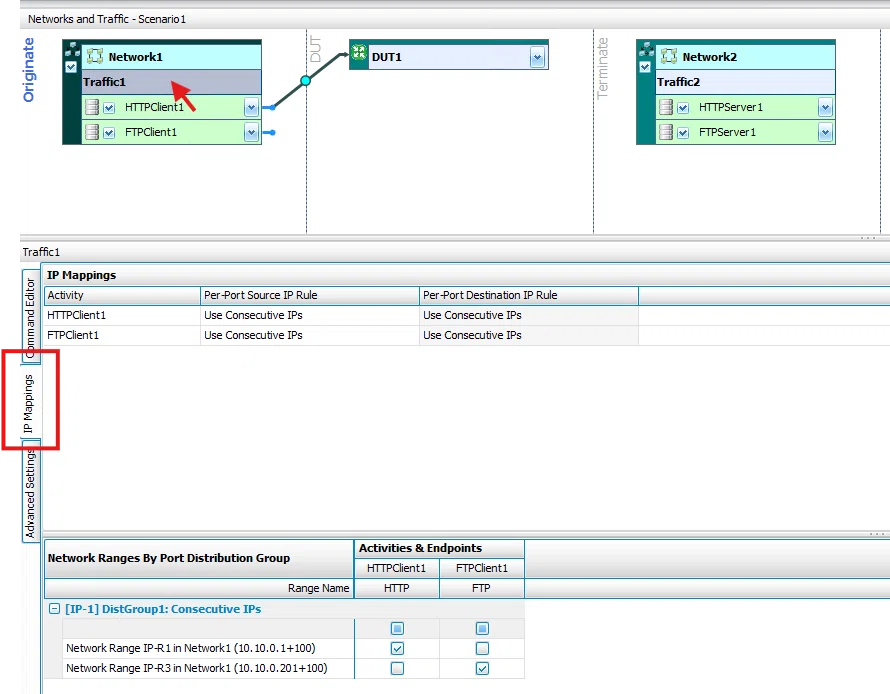Screen dimensions: 890x694
Task: Uncheck the HTTPClient1 activity checkbox
Action: (x=109, y=107)
